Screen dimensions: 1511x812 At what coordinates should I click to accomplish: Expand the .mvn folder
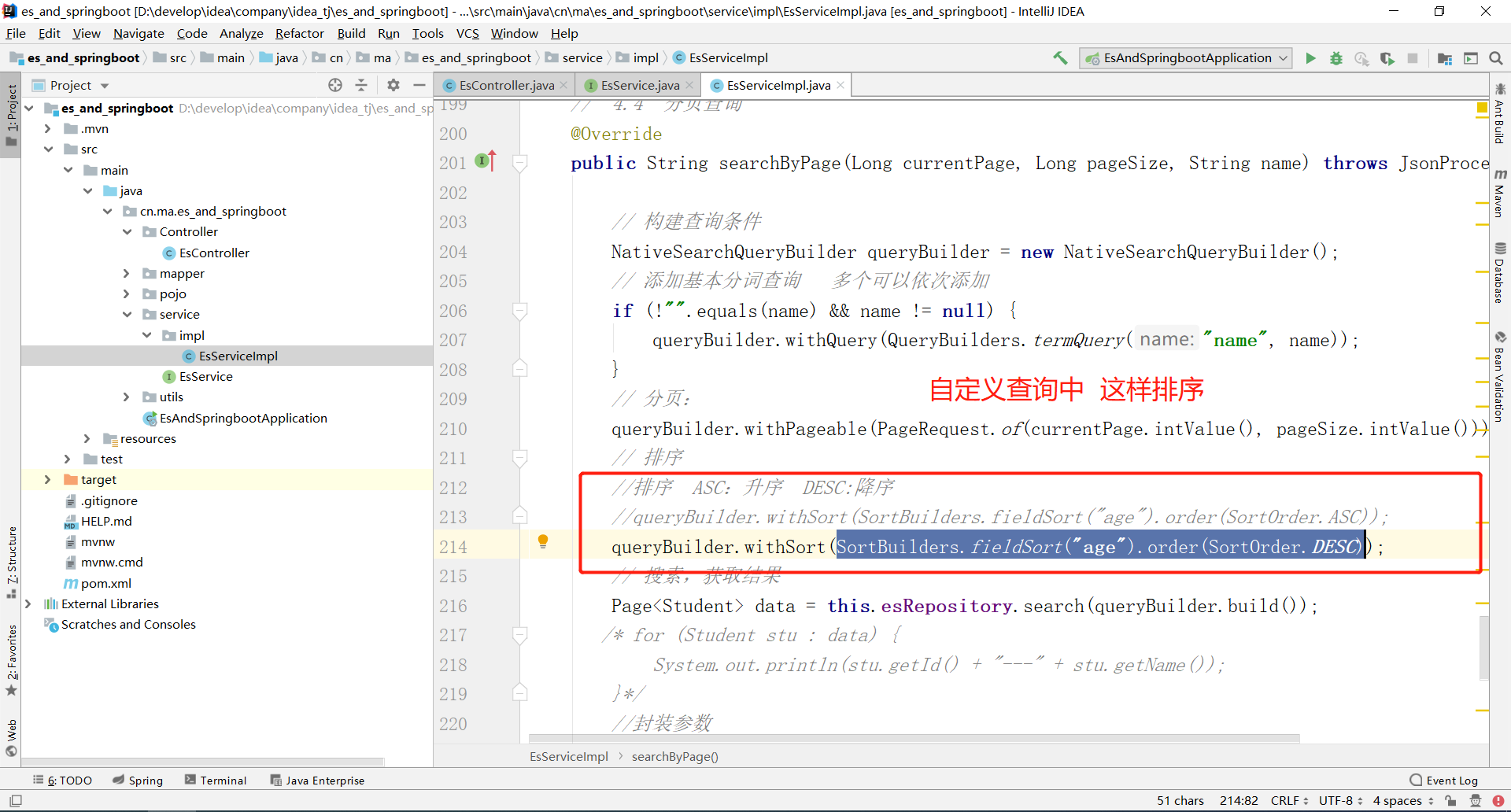point(48,129)
